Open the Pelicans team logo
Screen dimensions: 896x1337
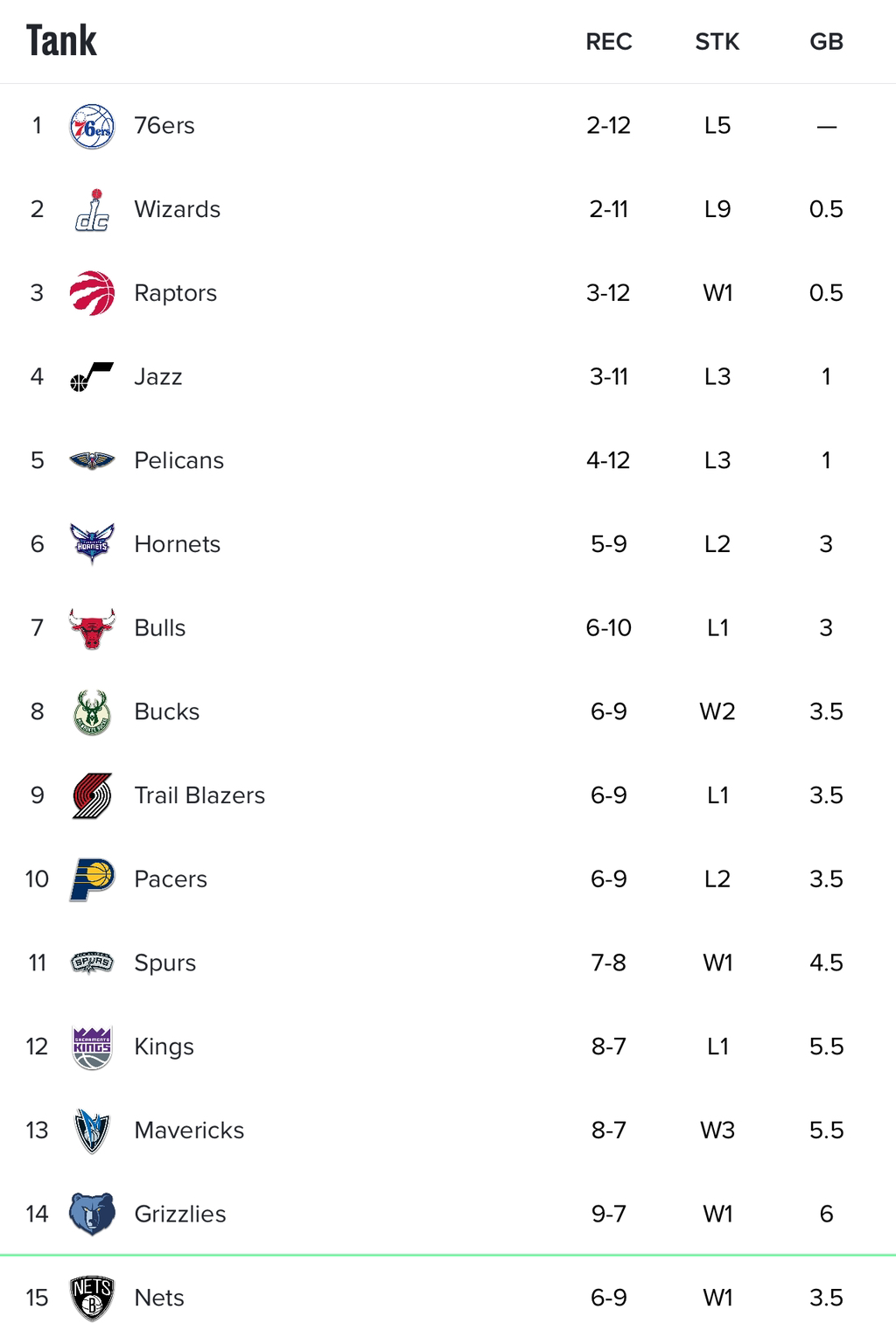point(92,461)
